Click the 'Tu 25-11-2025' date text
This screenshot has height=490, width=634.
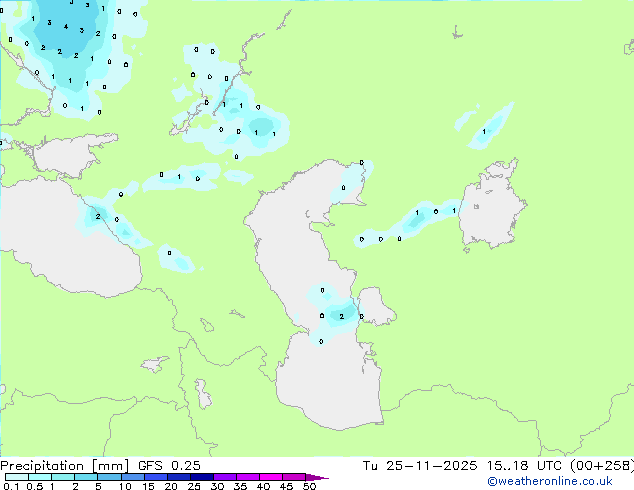pos(420,466)
